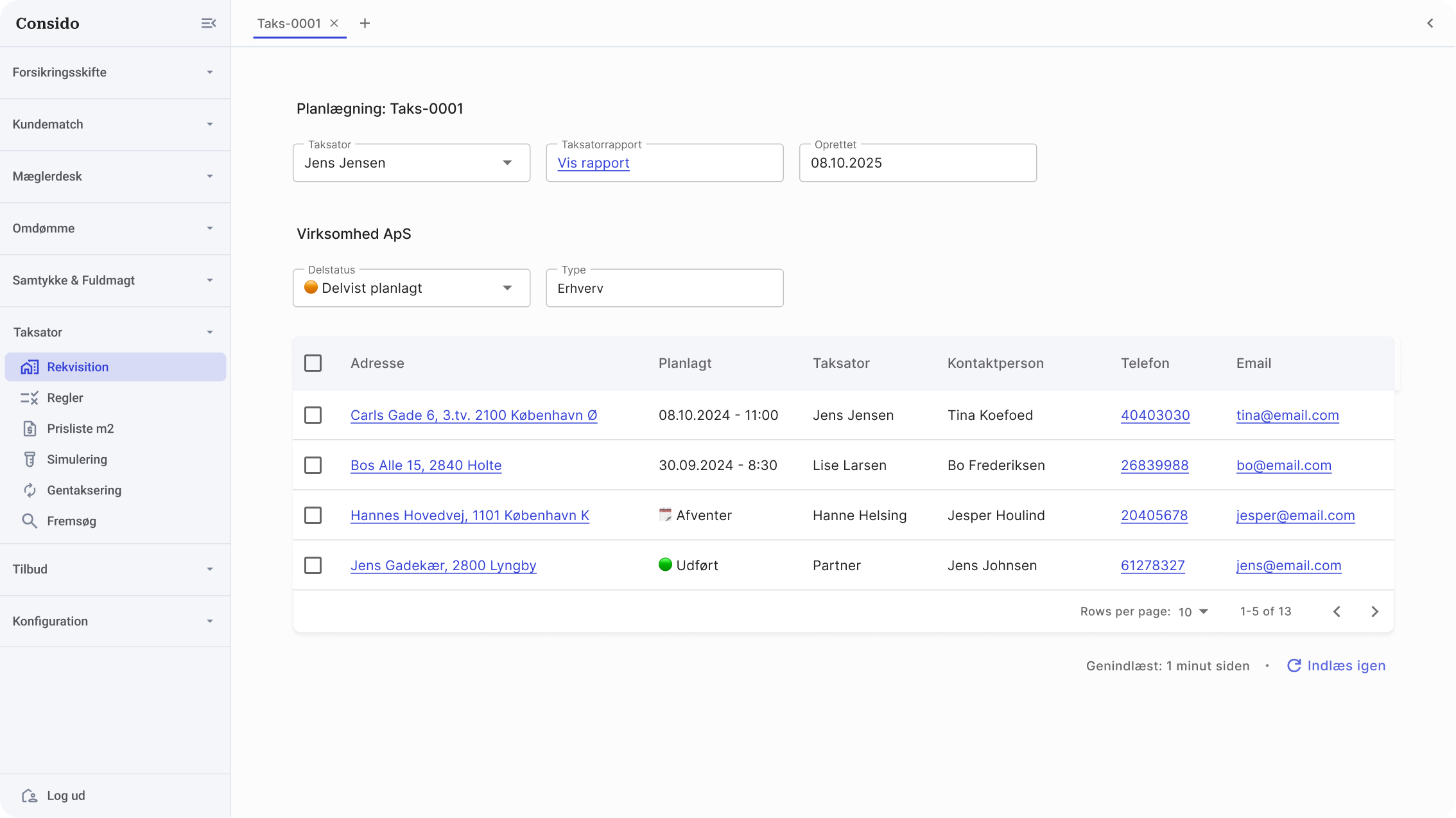Switch to the Taks-0001 tab
This screenshot has width=1456, height=818.
[x=289, y=24]
